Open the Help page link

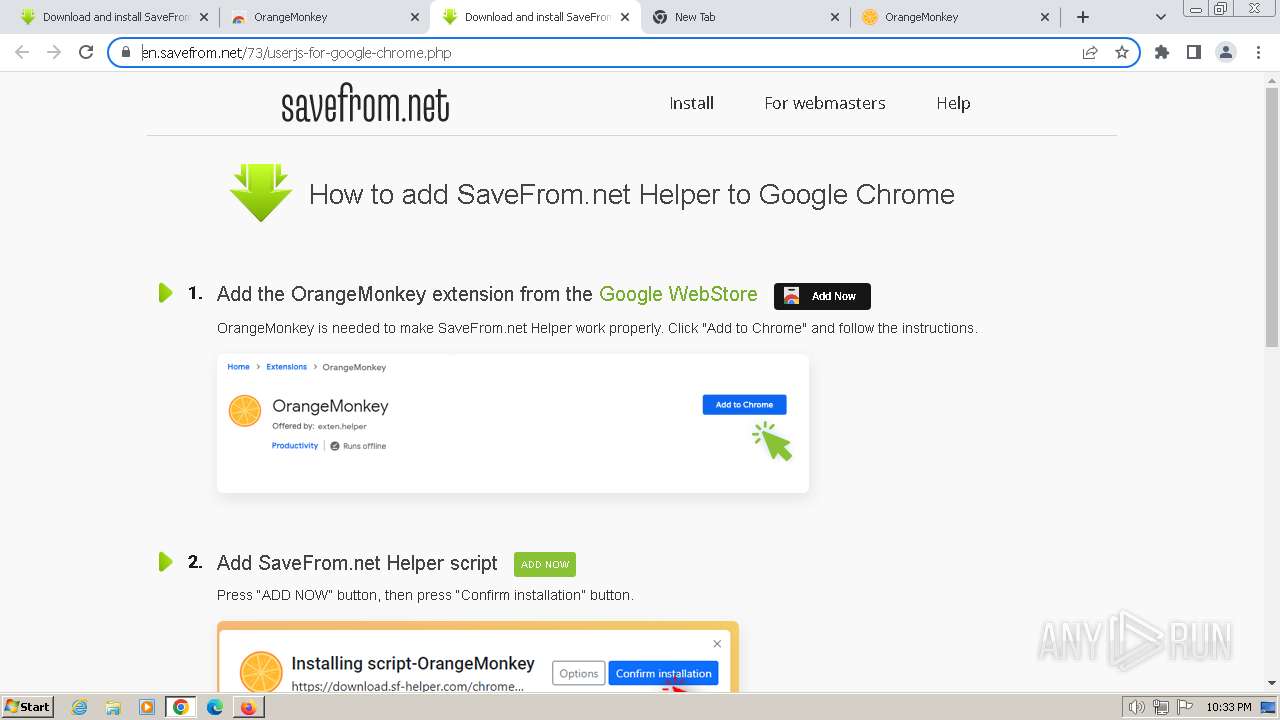(x=953, y=103)
